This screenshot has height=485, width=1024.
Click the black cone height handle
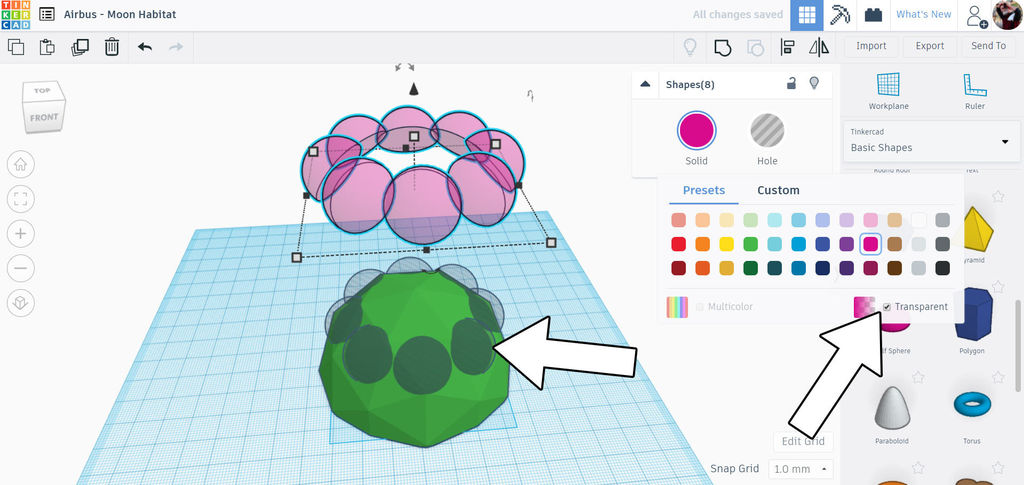(413, 89)
